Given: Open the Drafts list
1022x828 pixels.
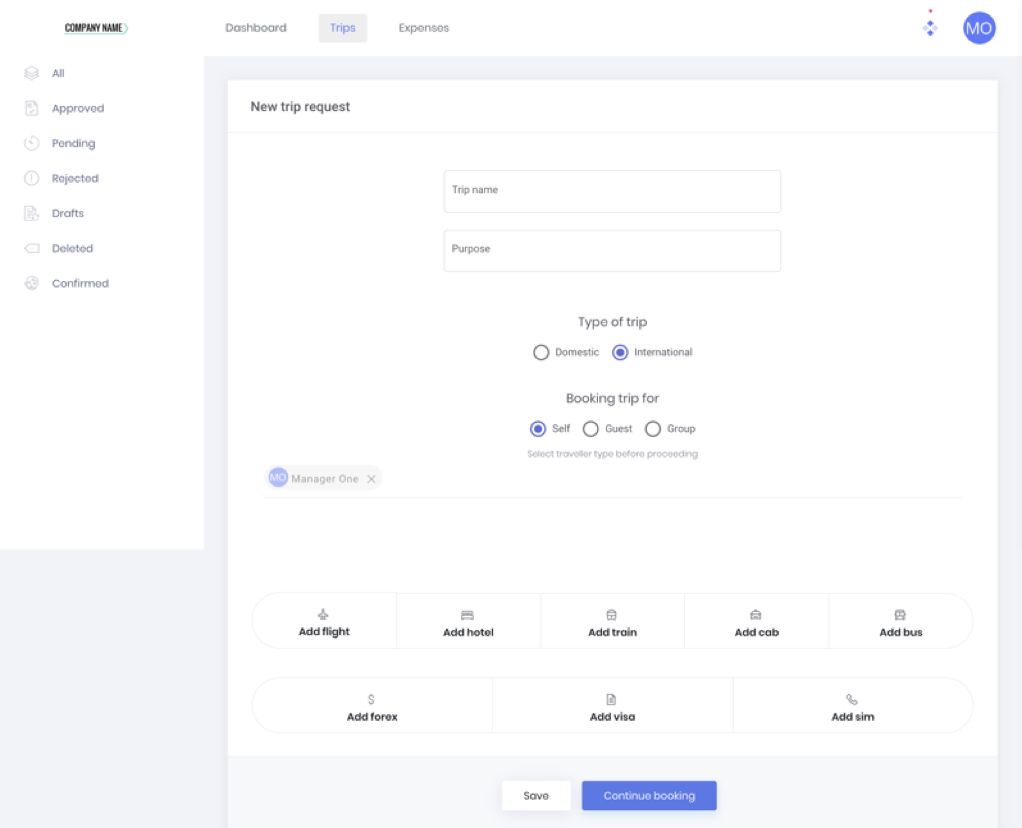Looking at the screenshot, I should point(68,213).
